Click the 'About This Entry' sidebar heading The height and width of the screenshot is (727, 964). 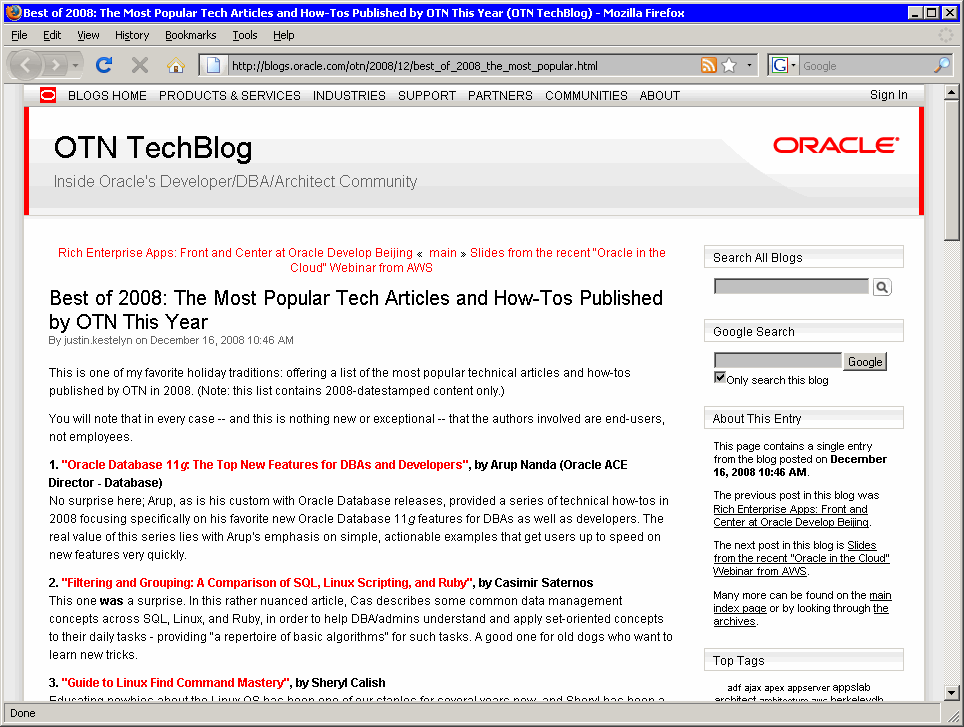point(757,419)
